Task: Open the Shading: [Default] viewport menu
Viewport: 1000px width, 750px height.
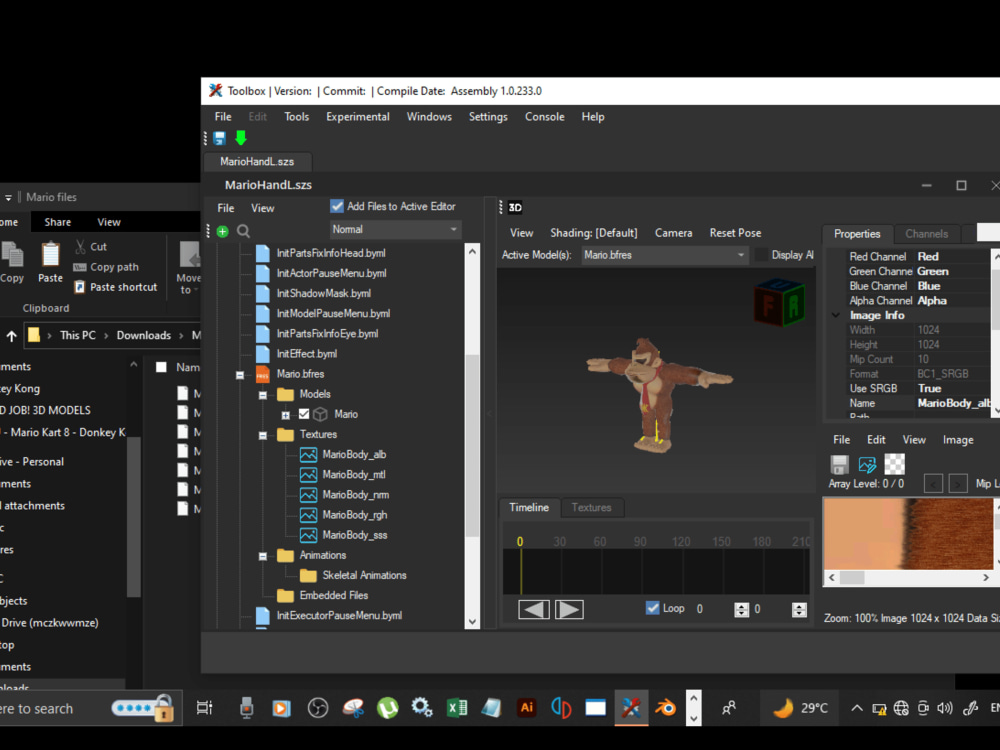Action: tap(594, 233)
